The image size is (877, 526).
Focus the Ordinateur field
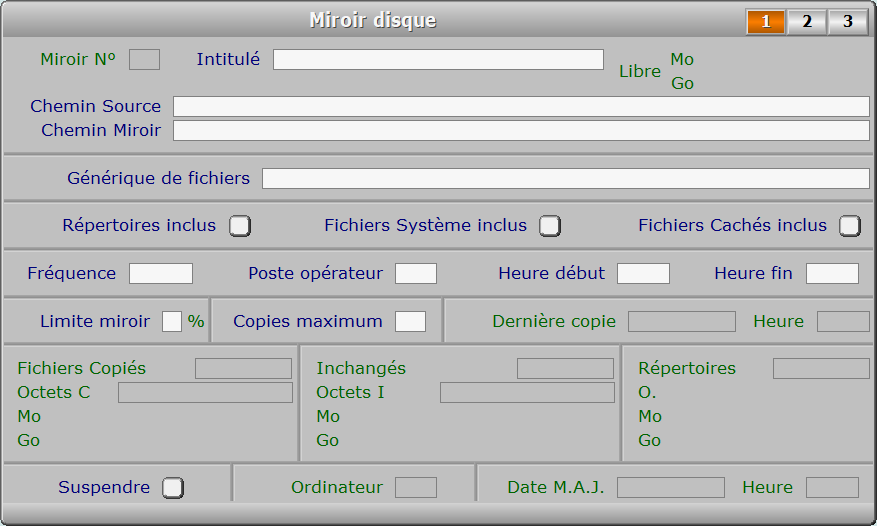(x=416, y=487)
